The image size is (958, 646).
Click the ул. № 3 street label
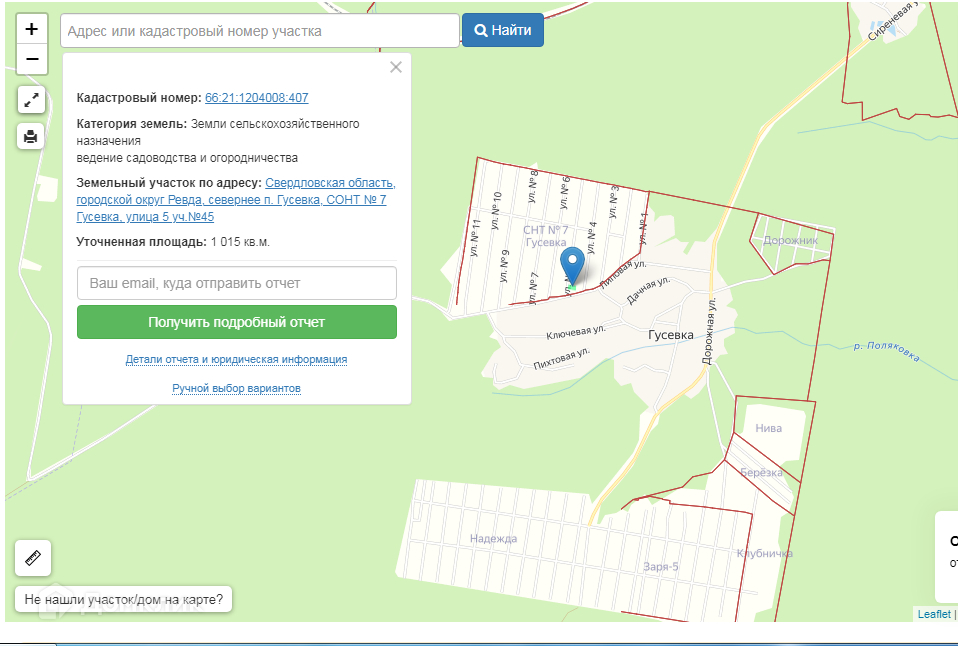click(x=613, y=202)
